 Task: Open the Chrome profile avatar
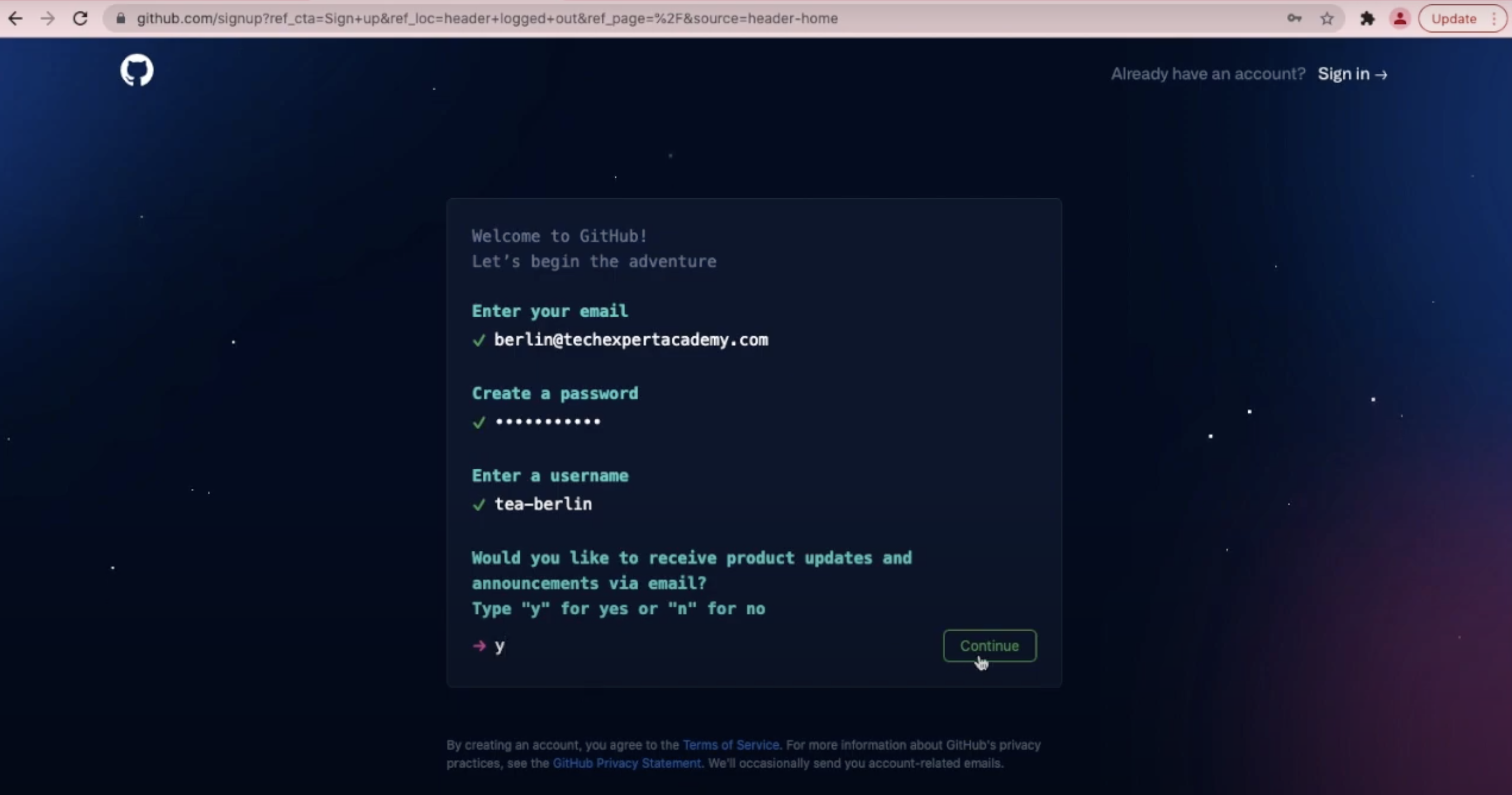pos(1400,19)
